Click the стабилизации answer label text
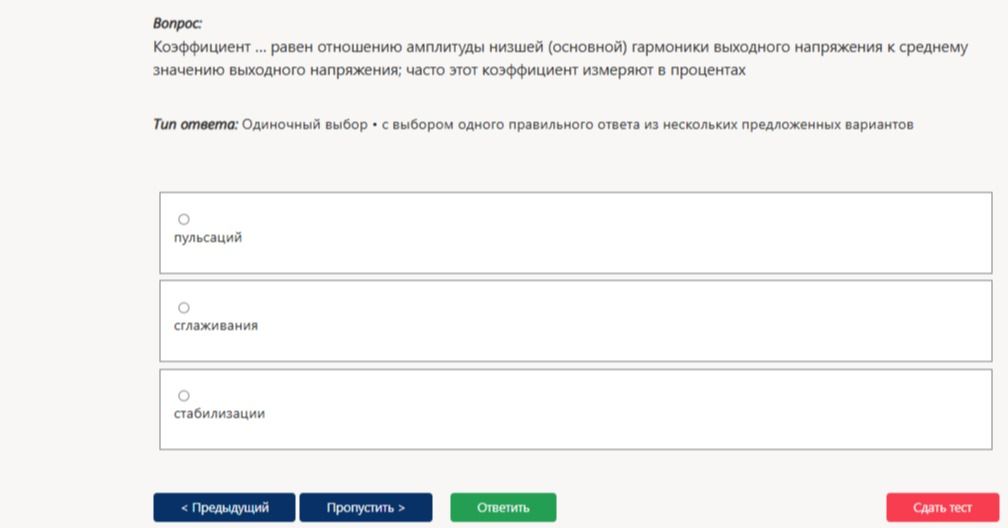The height and width of the screenshot is (528, 1008). click(x=219, y=414)
